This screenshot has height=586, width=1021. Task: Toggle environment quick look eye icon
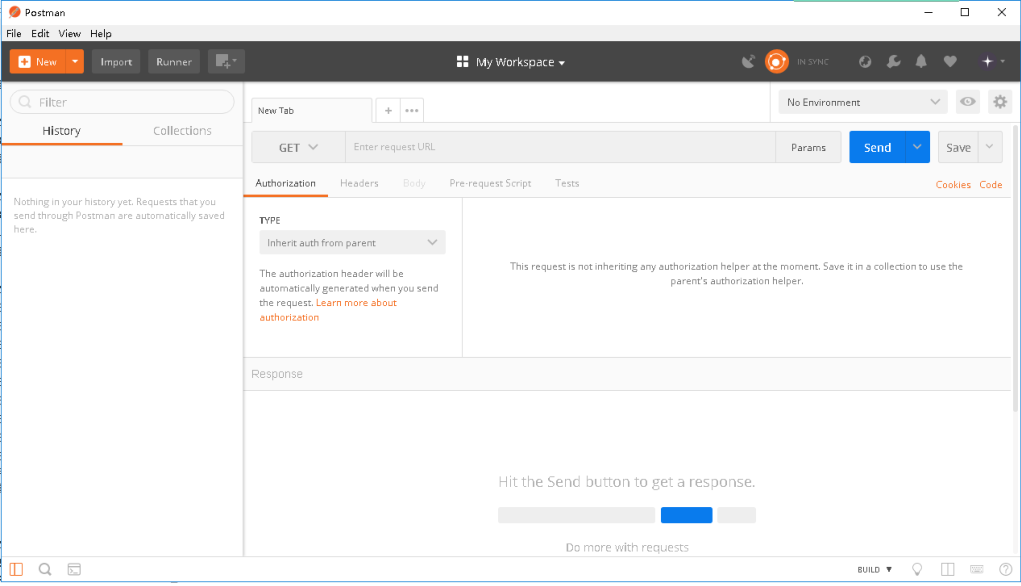click(x=967, y=102)
